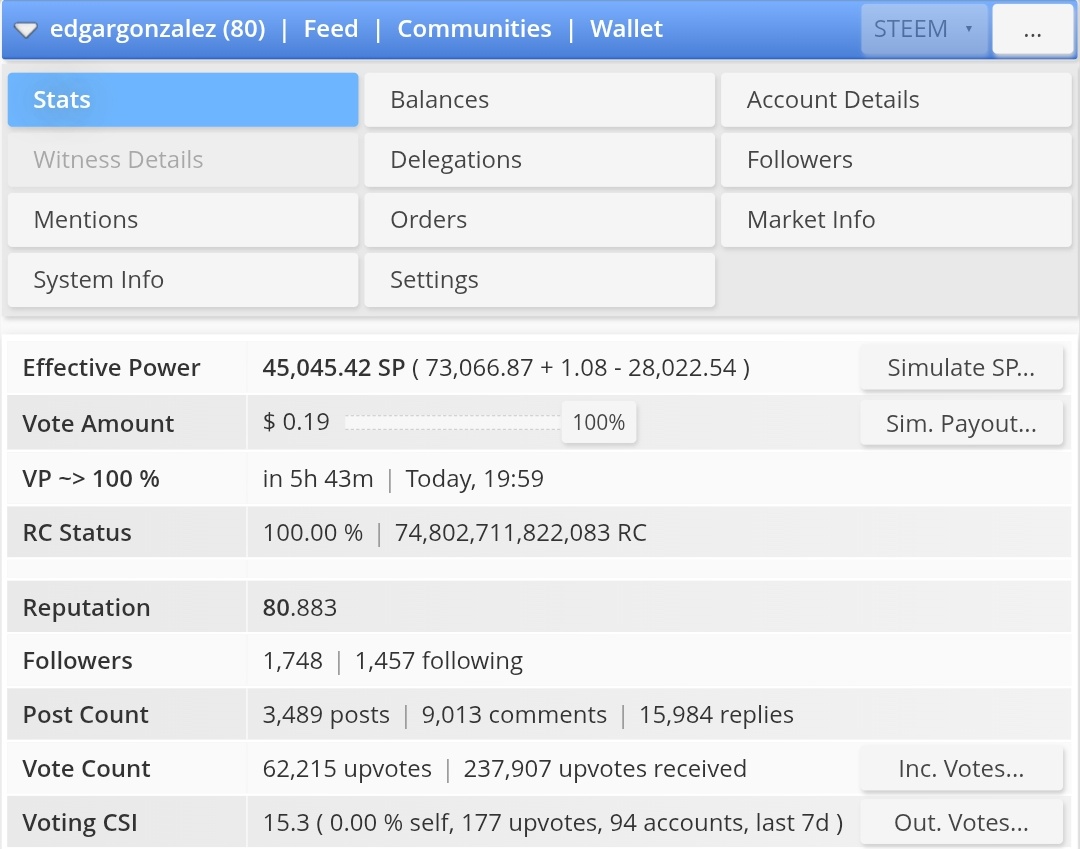Open the Account Details tab
This screenshot has height=849, width=1080.
click(x=895, y=100)
